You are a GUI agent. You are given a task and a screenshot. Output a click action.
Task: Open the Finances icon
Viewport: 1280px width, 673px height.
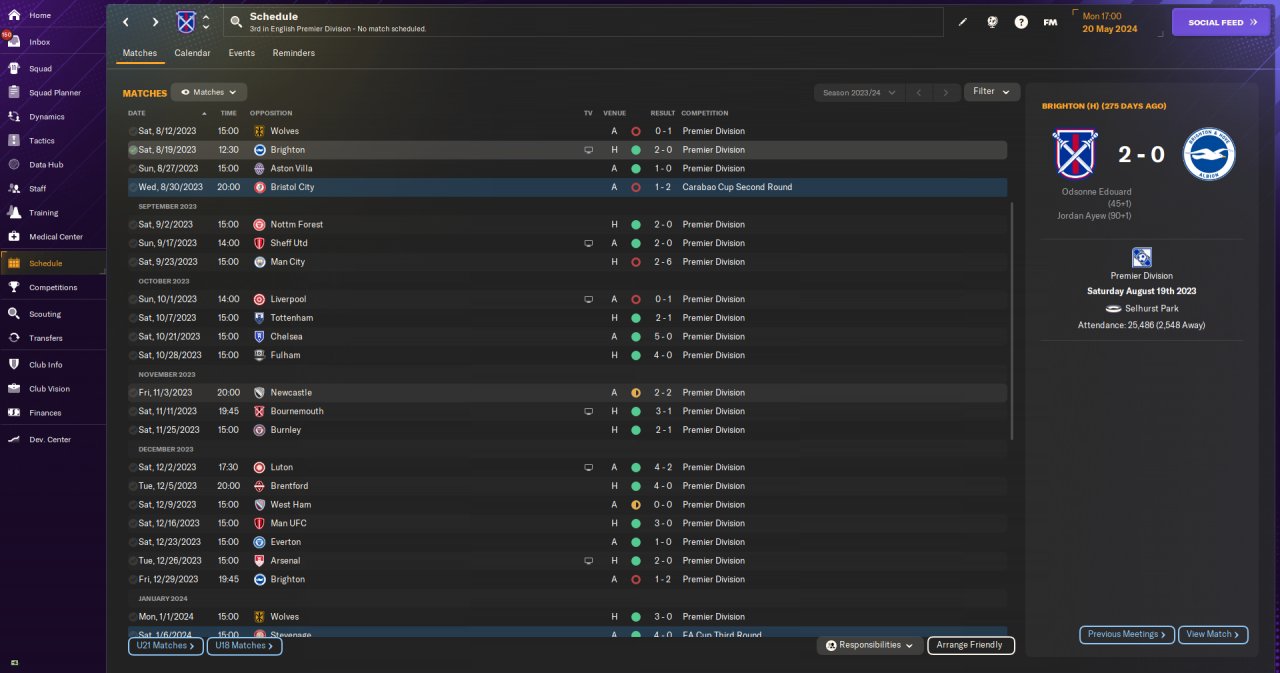pyautogui.click(x=14, y=413)
